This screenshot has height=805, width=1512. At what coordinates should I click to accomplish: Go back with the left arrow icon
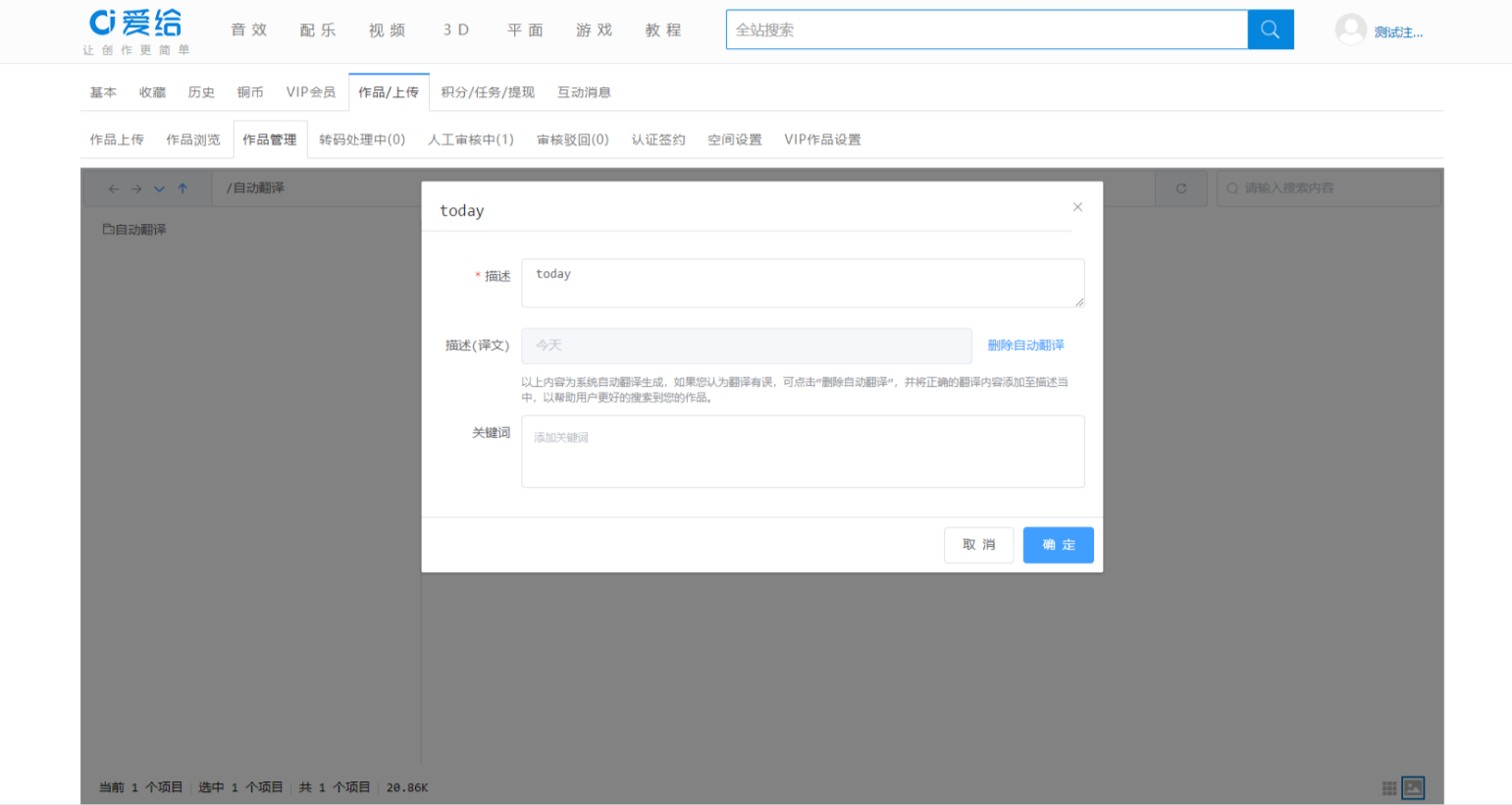[114, 188]
